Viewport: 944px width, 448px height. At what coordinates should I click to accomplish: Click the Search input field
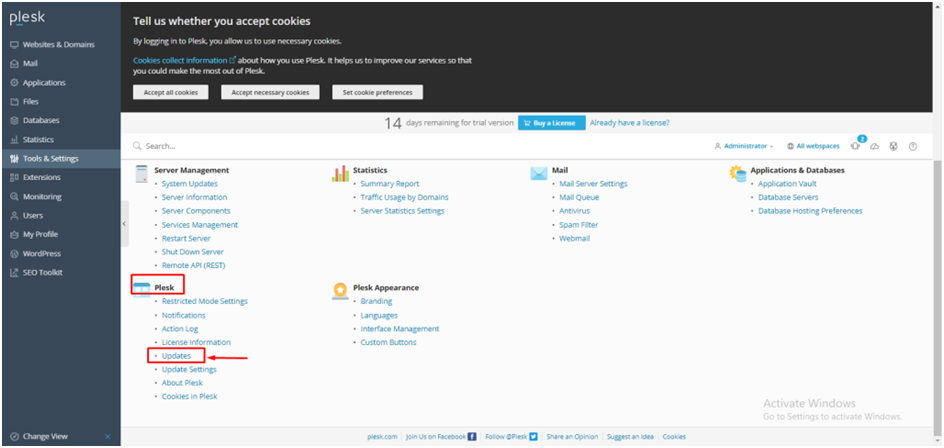[300, 146]
